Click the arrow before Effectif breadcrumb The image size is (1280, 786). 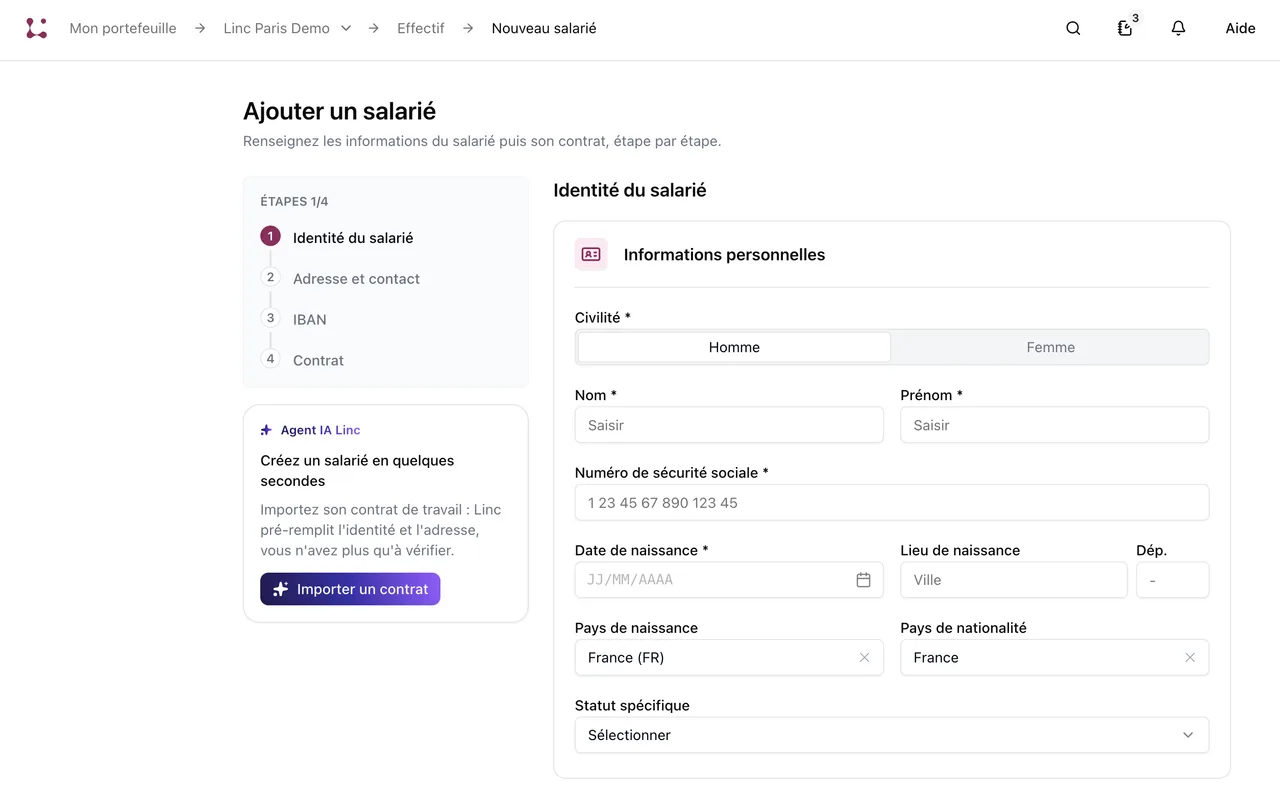(373, 28)
